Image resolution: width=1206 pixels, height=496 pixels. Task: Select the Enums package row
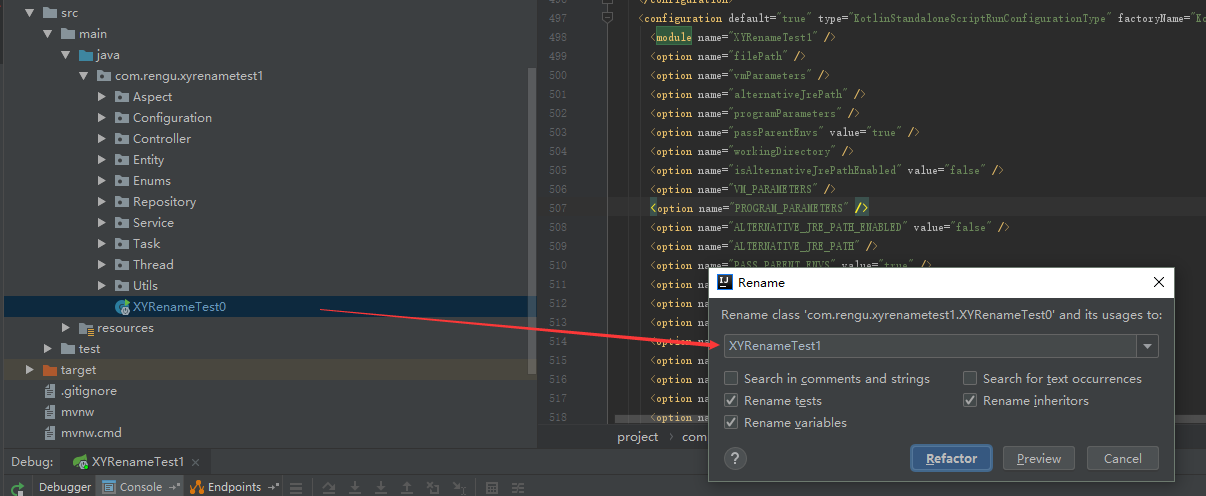[x=268, y=181]
